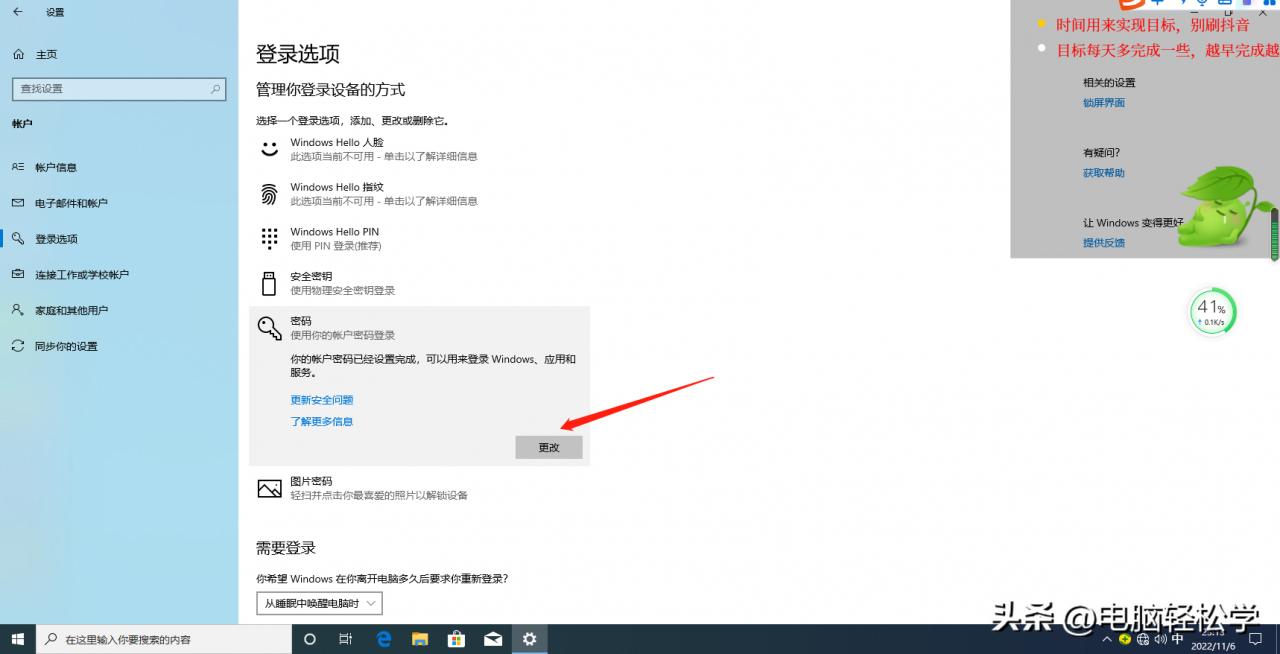Image resolution: width=1280 pixels, height=654 pixels.
Task: Open 同步你的设置 page
Action: click(x=66, y=346)
